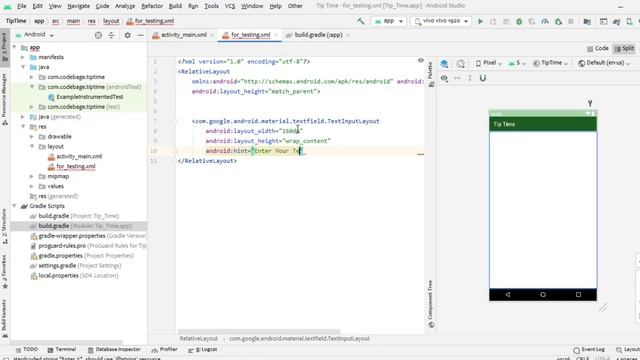Open the vivo device selector dropdown
The image size is (640, 360).
441,21
